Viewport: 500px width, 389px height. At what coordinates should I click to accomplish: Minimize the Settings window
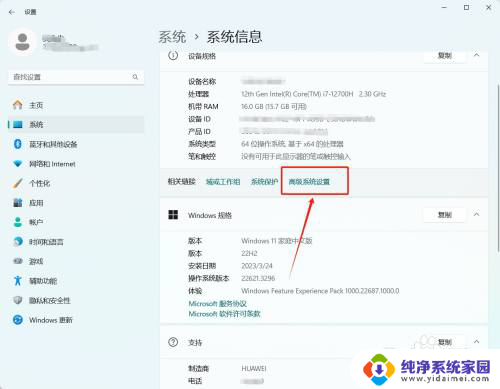(x=444, y=7)
